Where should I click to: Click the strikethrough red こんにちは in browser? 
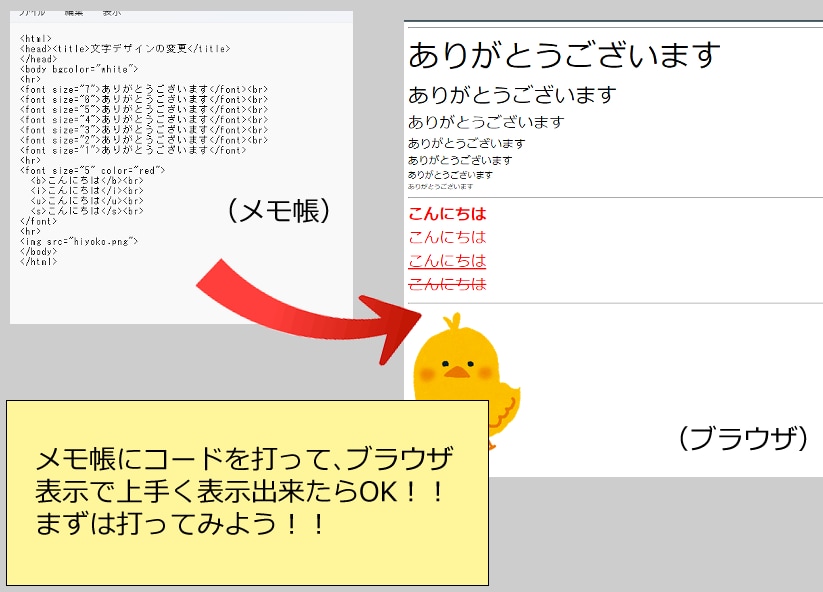click(x=447, y=284)
